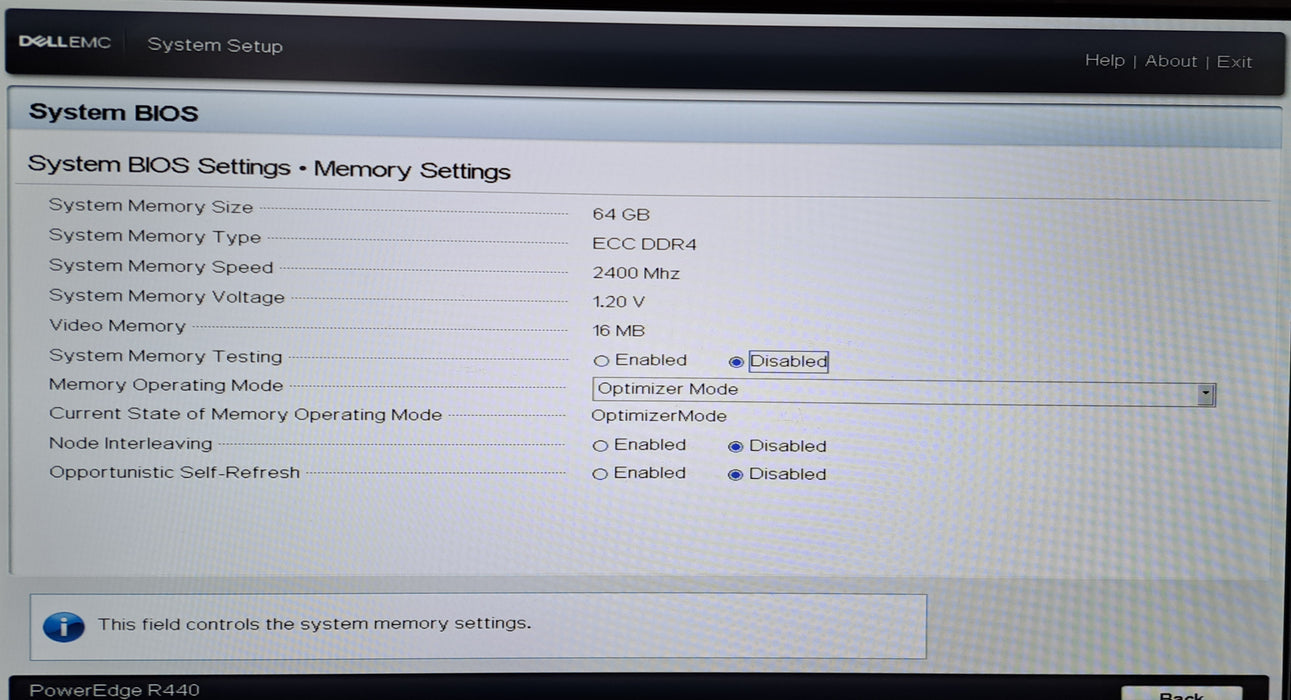Select Disabled for System Memory Testing

pos(736,362)
